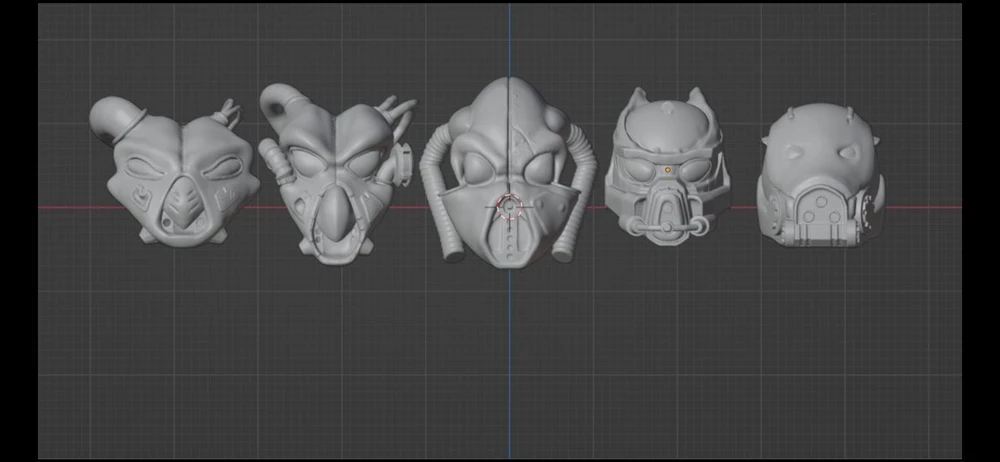
Task: Click the red-white 3D cursor on center helmet
Action: pos(509,207)
